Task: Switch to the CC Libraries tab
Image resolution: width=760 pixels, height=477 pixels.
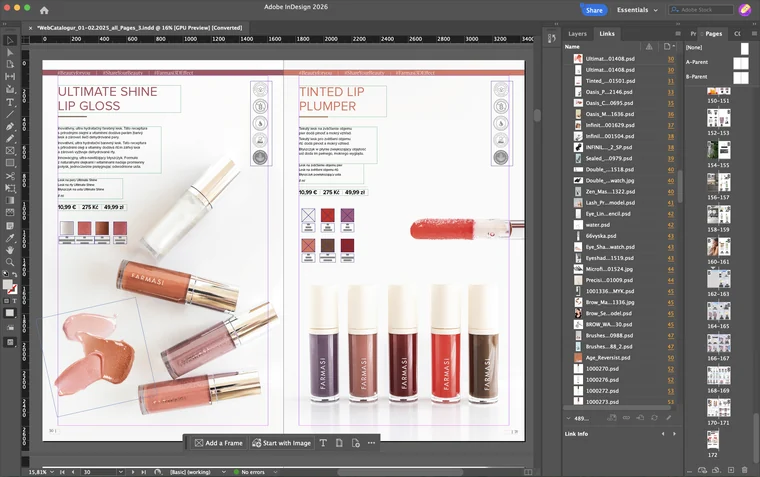Action: click(x=737, y=33)
